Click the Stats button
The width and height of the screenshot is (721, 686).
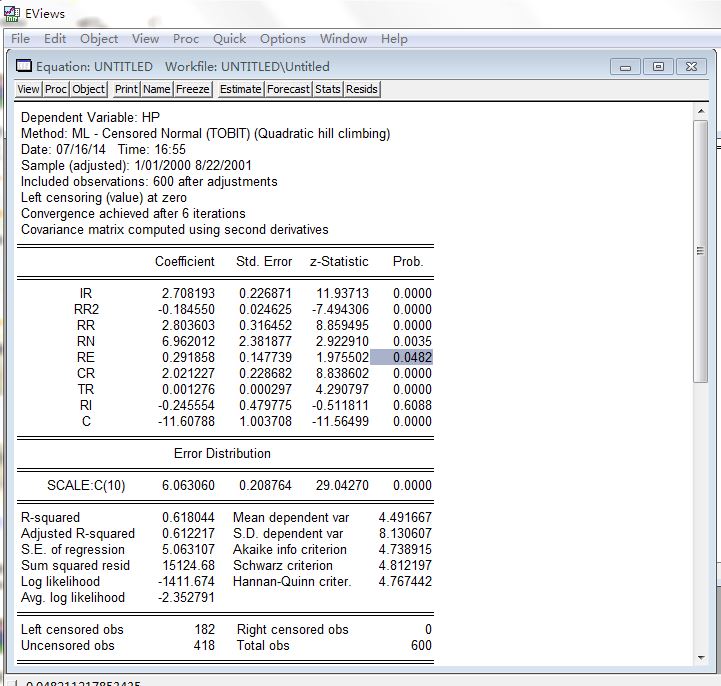[x=328, y=89]
